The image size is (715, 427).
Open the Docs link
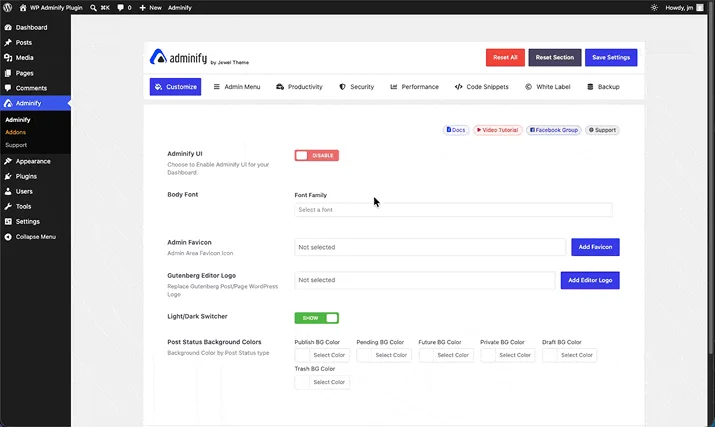[456, 130]
